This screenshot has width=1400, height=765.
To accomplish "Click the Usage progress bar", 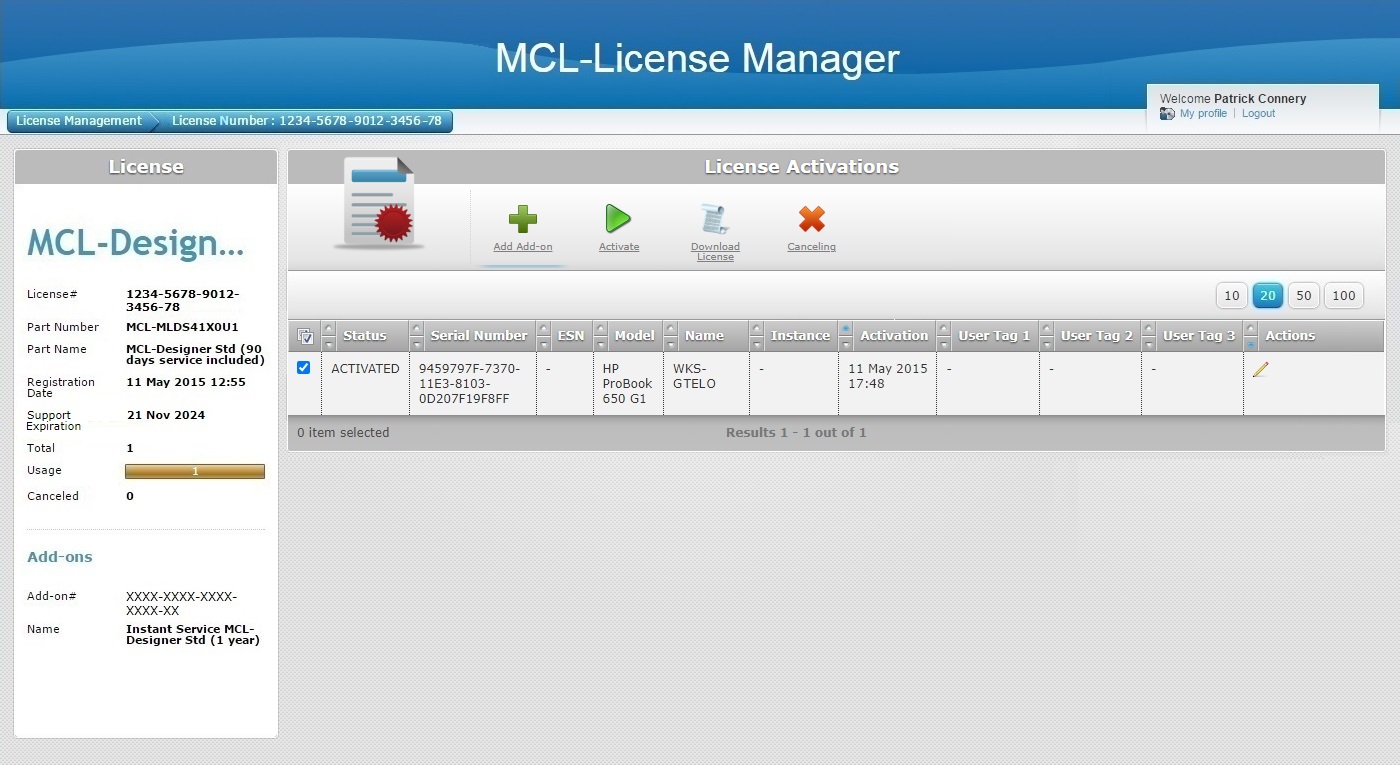I will click(x=195, y=471).
